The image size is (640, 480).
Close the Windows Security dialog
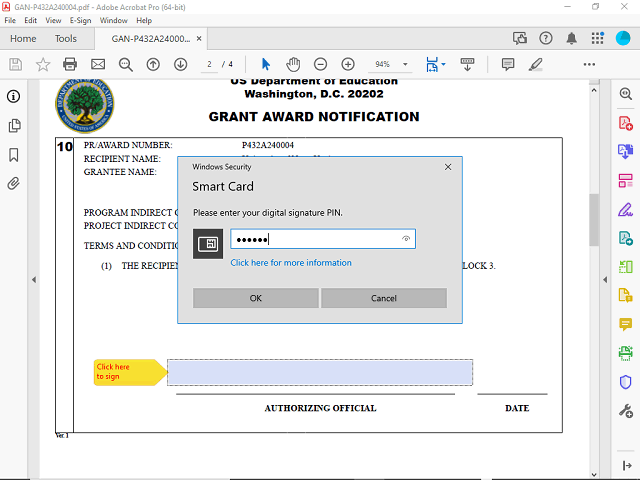click(448, 167)
